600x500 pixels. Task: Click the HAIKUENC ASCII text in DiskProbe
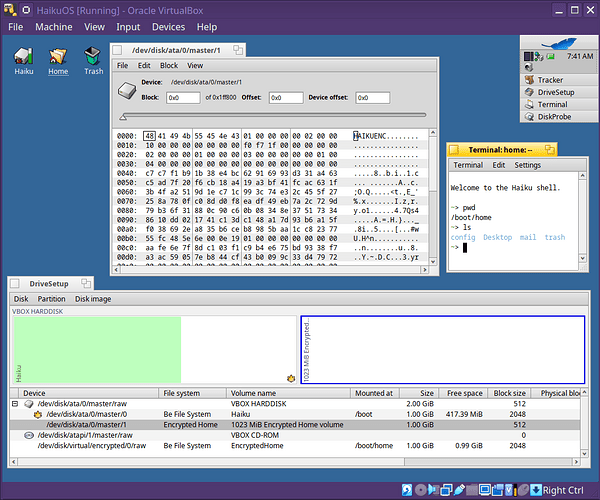pyautogui.click(x=370, y=136)
